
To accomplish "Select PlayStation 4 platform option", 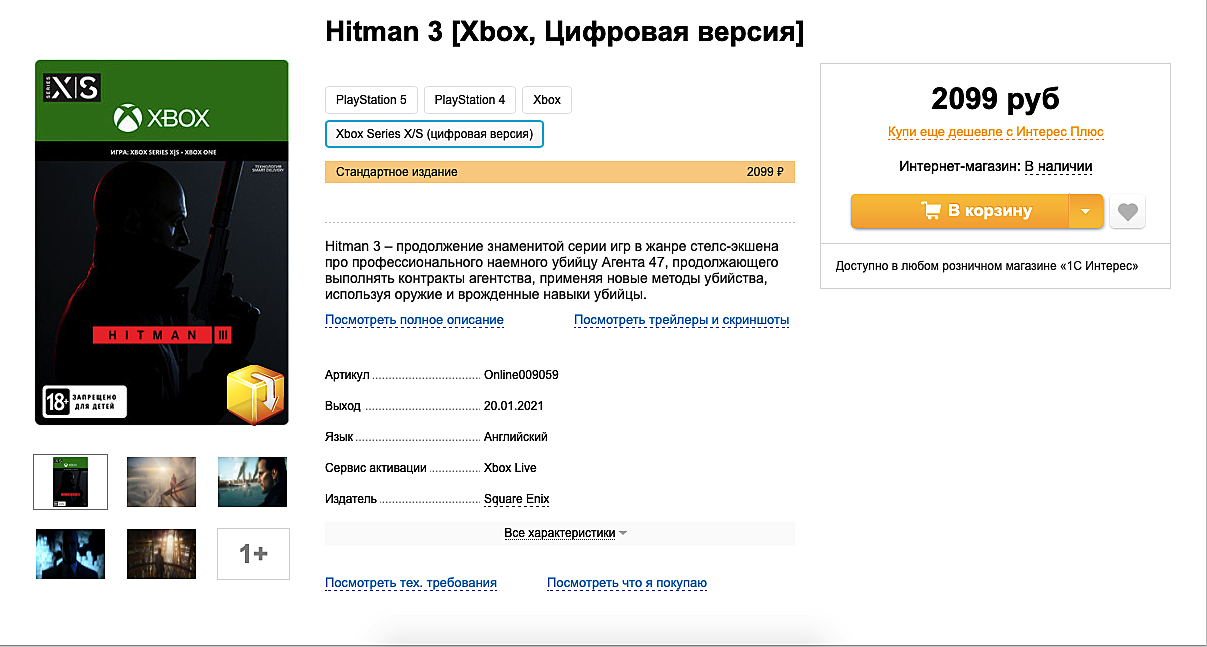I will click(470, 100).
